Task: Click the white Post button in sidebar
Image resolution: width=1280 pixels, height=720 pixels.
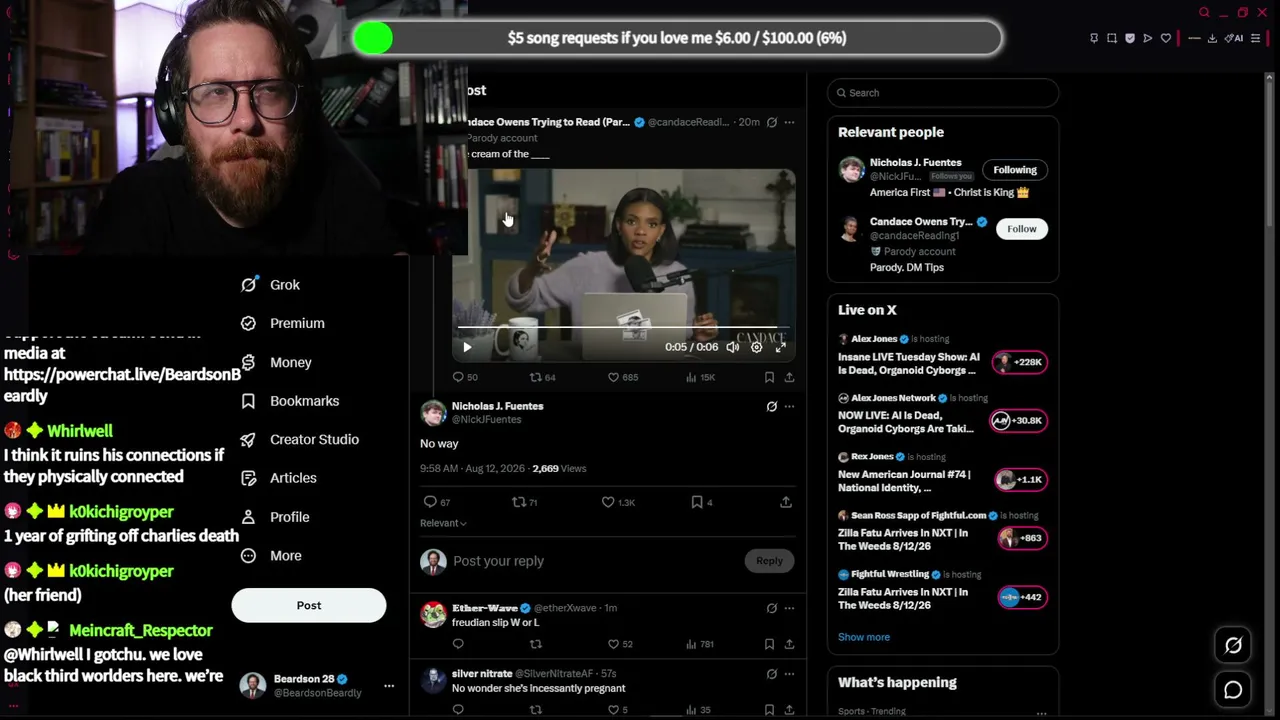Action: [x=309, y=605]
